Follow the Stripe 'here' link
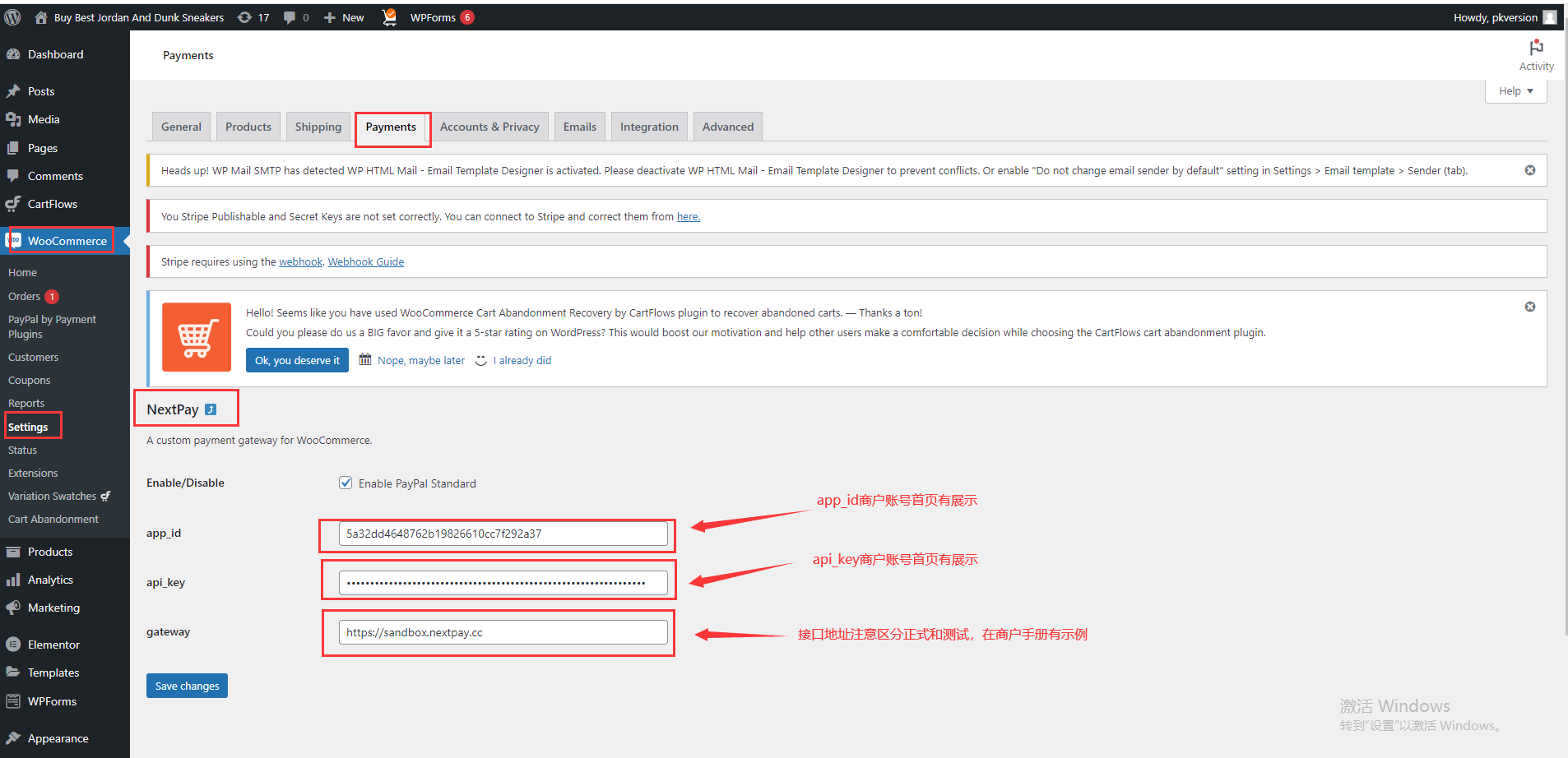This screenshot has height=758, width=1568. pyautogui.click(x=689, y=217)
